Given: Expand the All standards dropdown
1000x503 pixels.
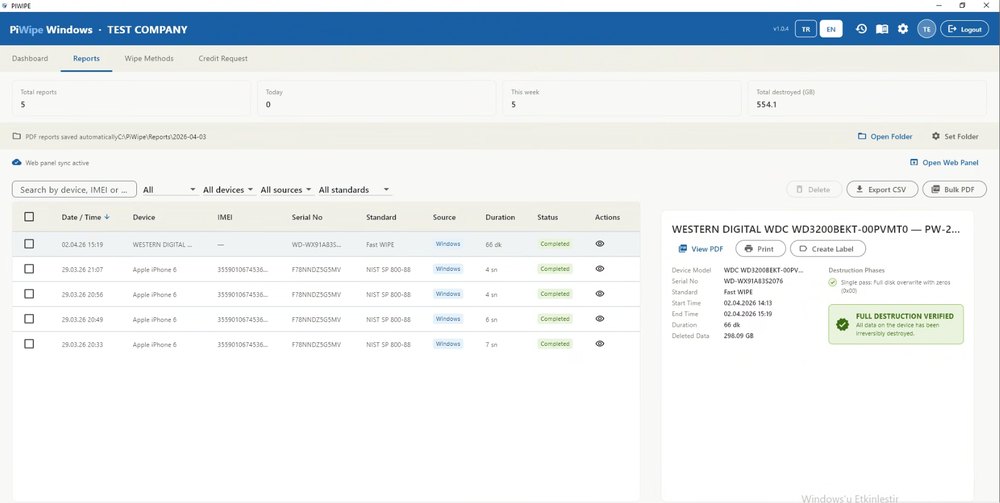Looking at the screenshot, I should click(x=354, y=189).
